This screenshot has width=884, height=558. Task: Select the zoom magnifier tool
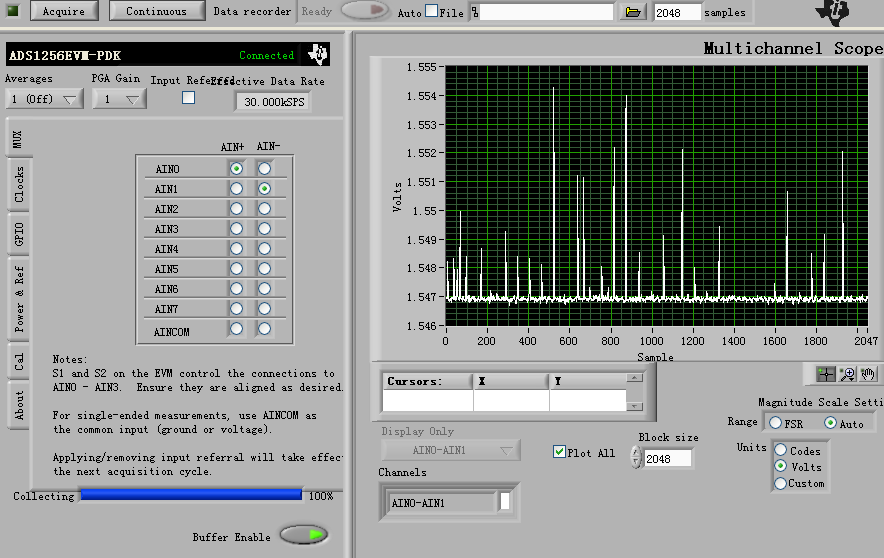click(x=848, y=373)
